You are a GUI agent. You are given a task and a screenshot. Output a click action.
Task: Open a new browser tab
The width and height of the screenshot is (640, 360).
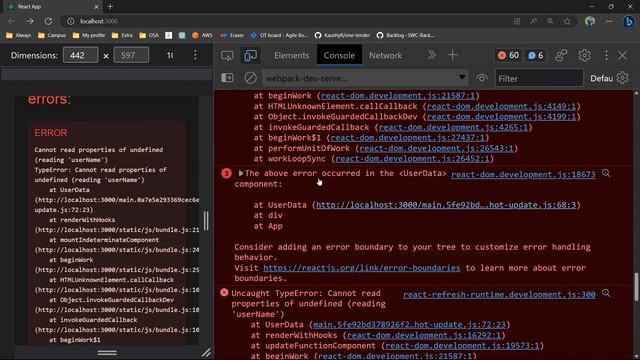coord(110,7)
